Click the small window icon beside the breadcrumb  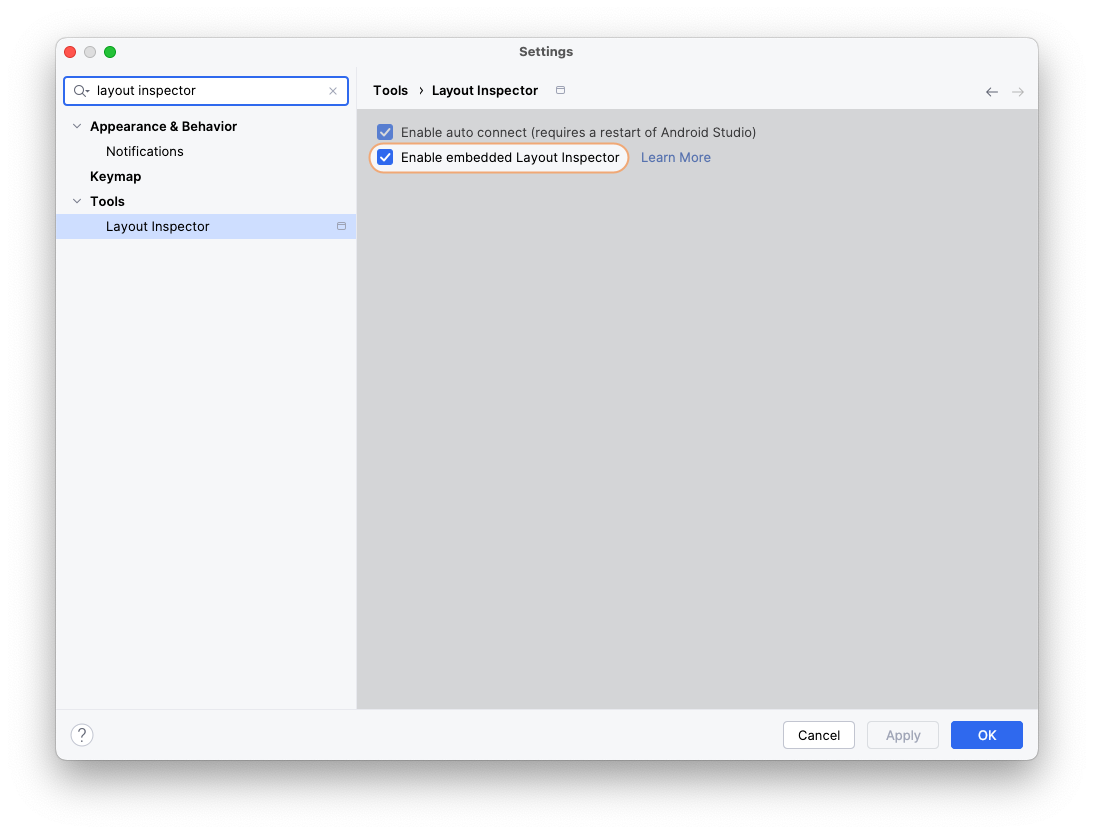pyautogui.click(x=560, y=89)
